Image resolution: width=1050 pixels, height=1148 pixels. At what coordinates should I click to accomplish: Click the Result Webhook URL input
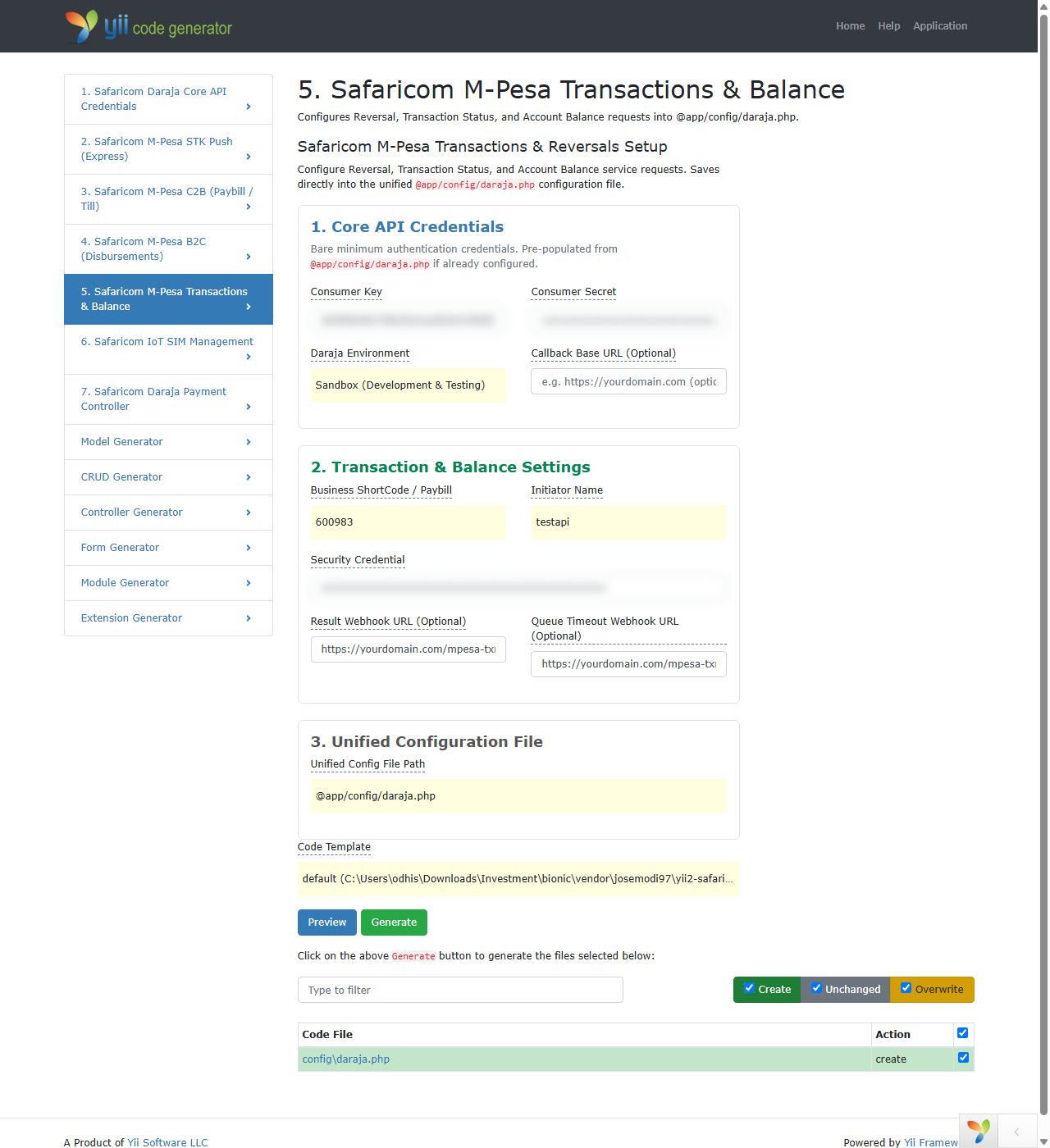(x=409, y=649)
